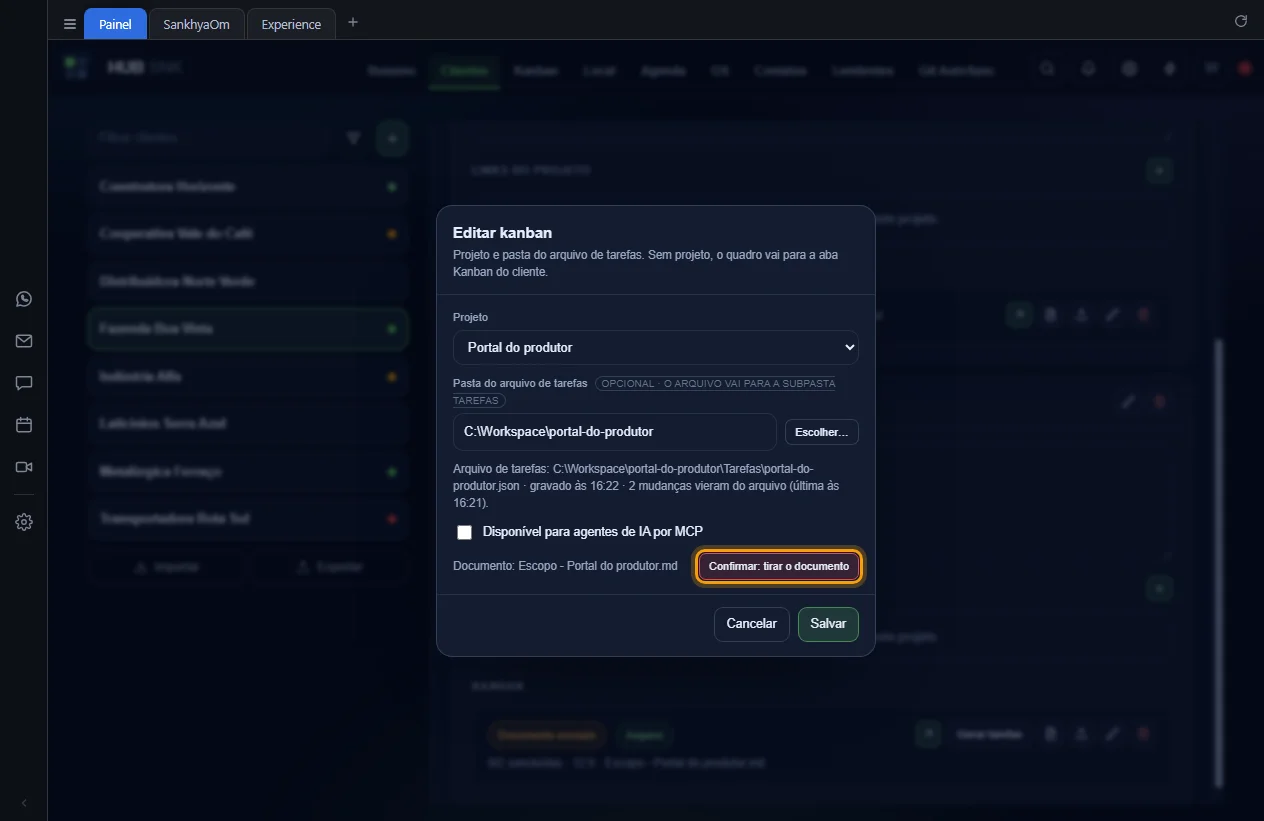The width and height of the screenshot is (1264, 821).
Task: Expand the Projeto dropdown showing Portal do produtor
Action: [x=656, y=347]
